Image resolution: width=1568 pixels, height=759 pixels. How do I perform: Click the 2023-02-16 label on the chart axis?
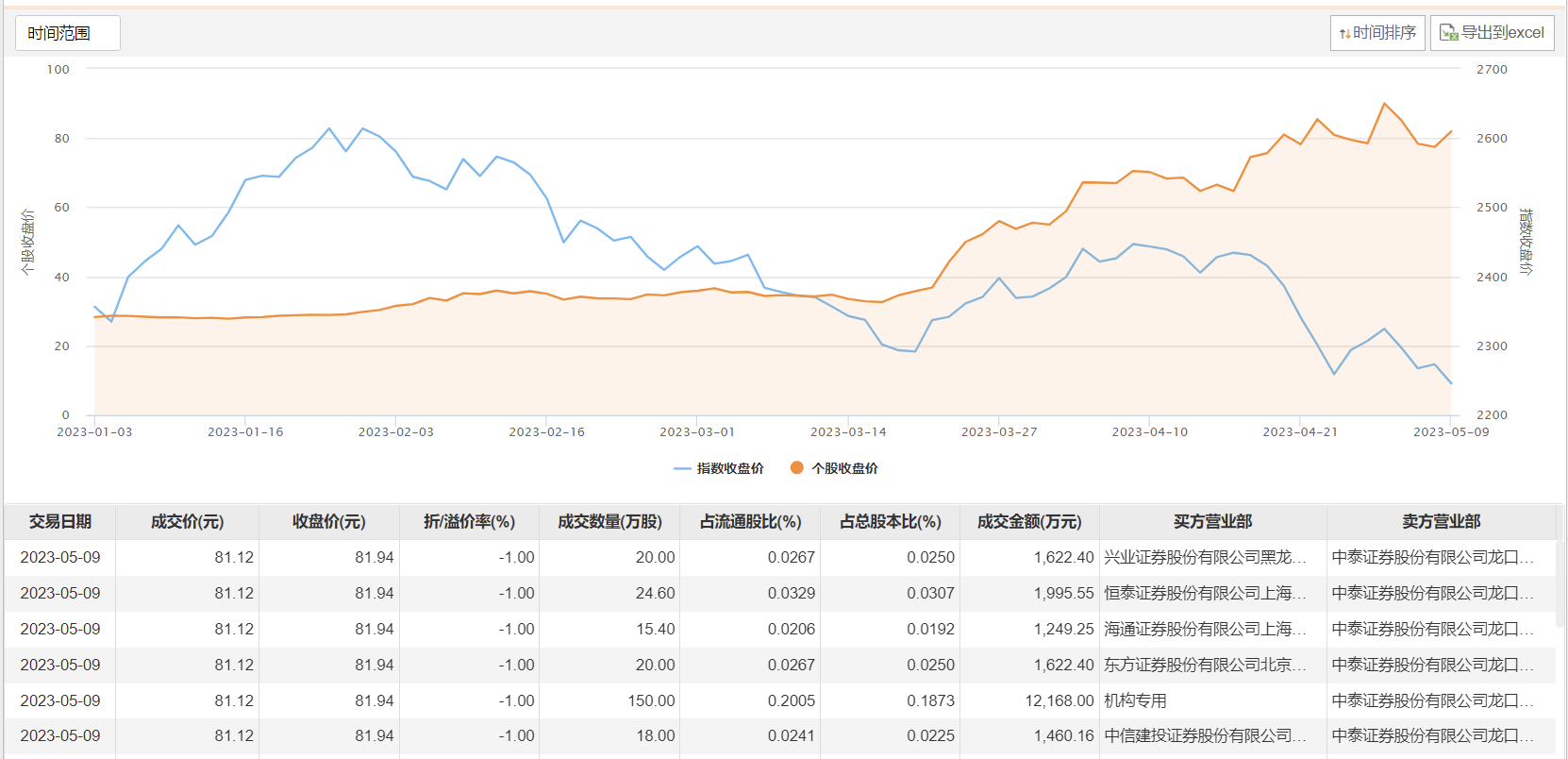[546, 432]
